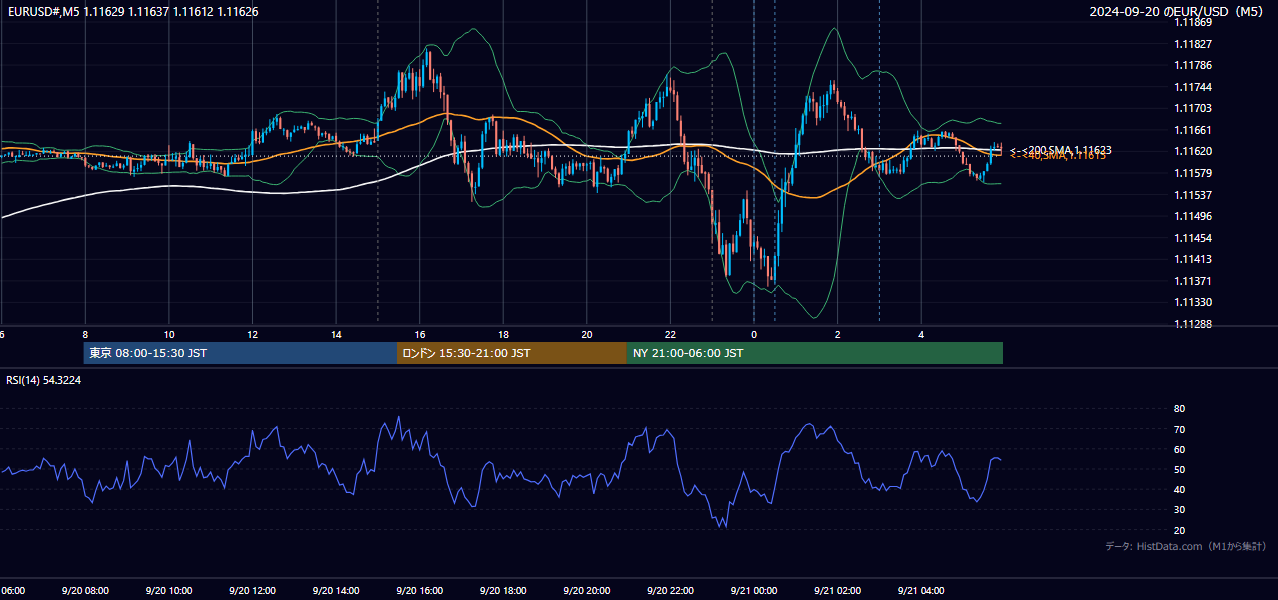1278x600 pixels.
Task: Click RSI scale value 30
Action: click(1180, 510)
